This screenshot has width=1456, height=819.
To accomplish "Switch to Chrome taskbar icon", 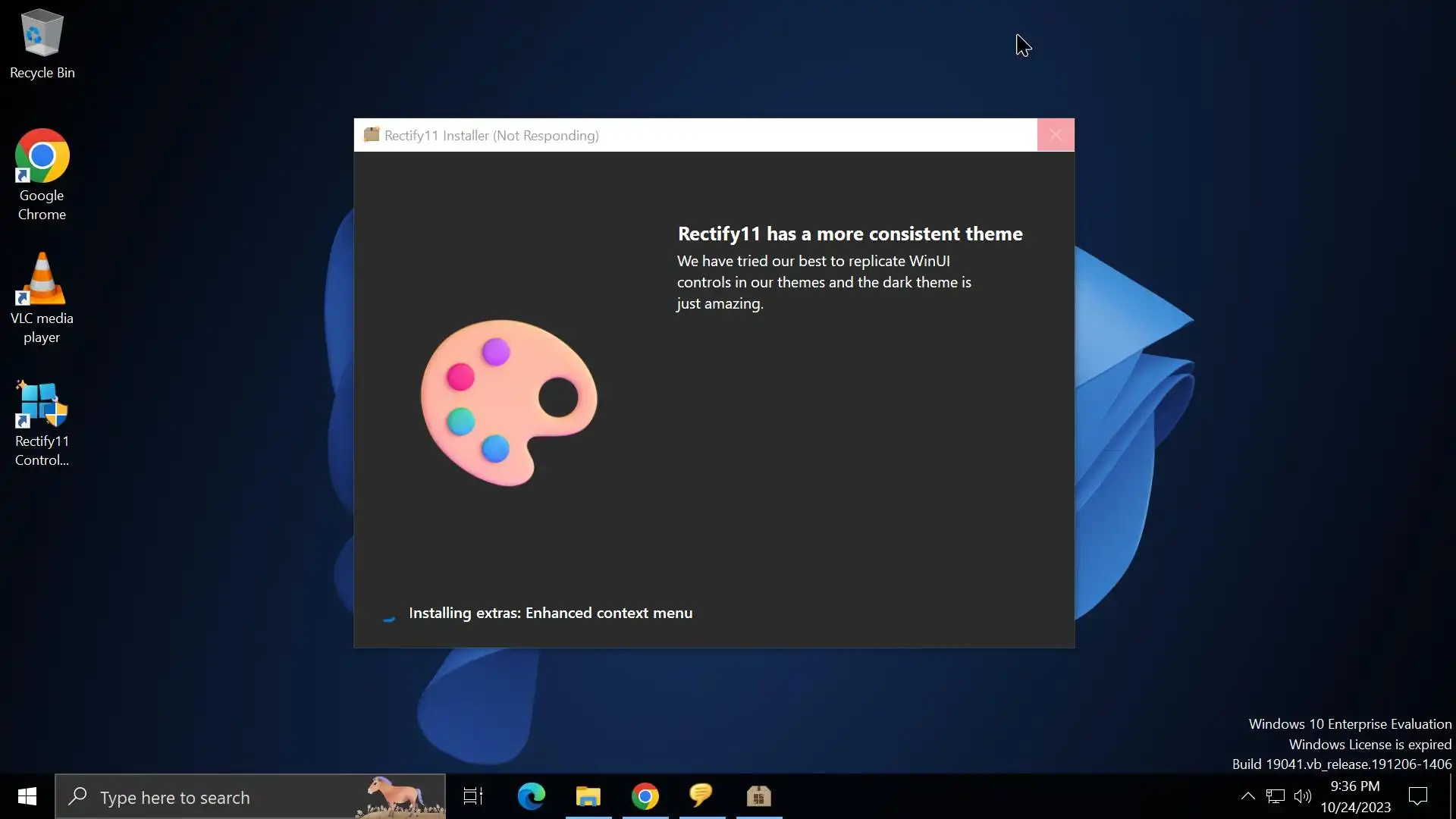I will tap(645, 796).
